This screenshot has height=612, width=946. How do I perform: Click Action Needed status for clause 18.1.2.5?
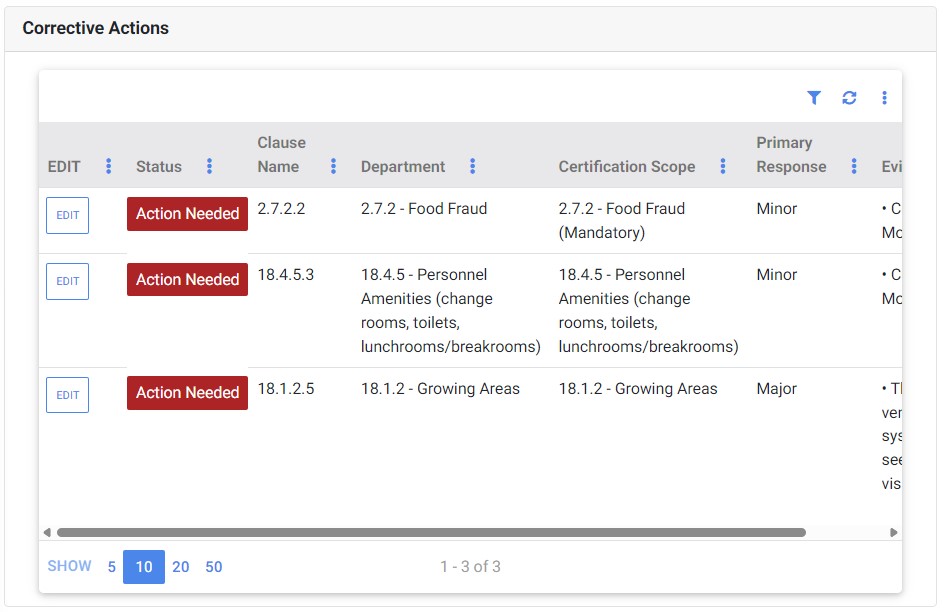(187, 393)
